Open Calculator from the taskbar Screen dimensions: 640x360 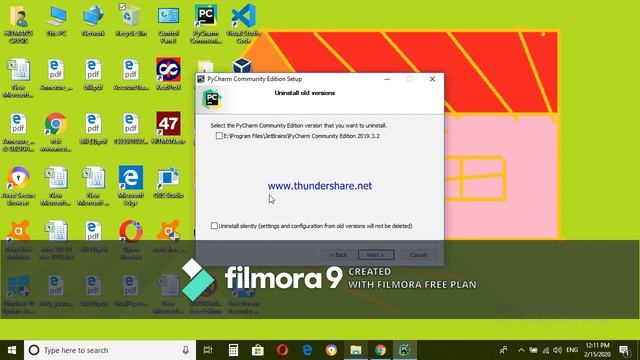(233, 350)
